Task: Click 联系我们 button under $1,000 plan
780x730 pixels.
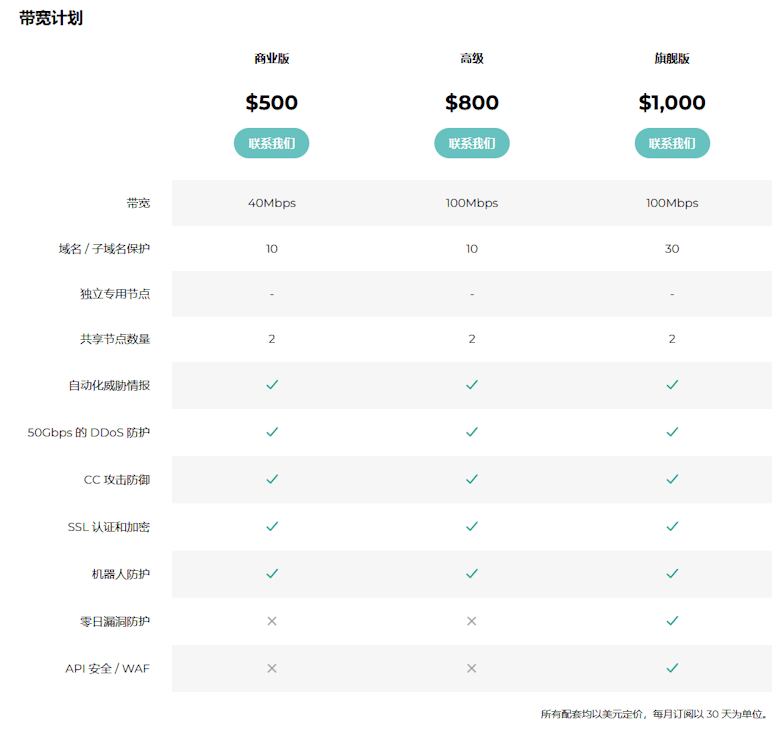Action: [672, 143]
